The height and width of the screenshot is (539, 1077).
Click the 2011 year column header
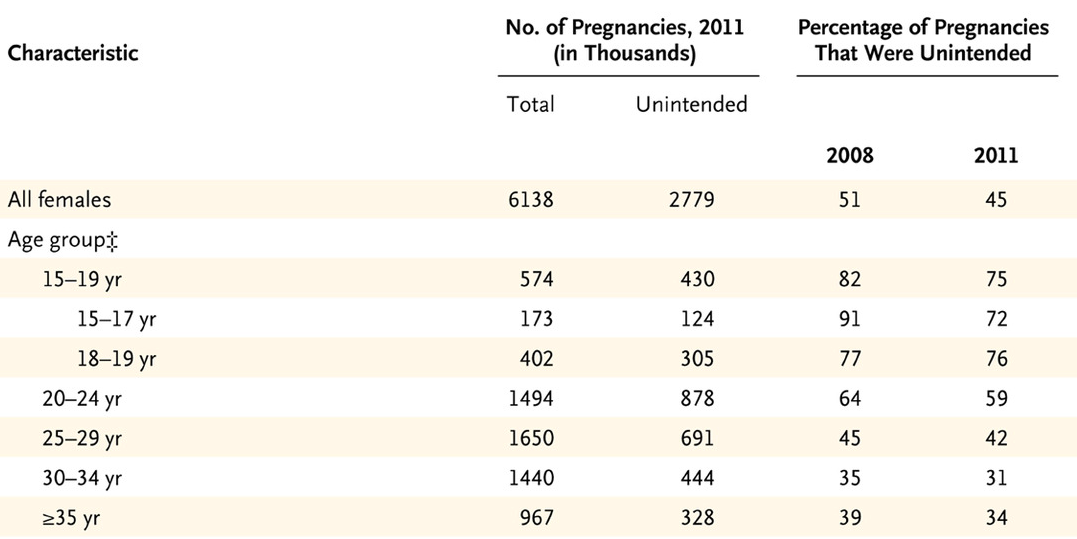[994, 155]
